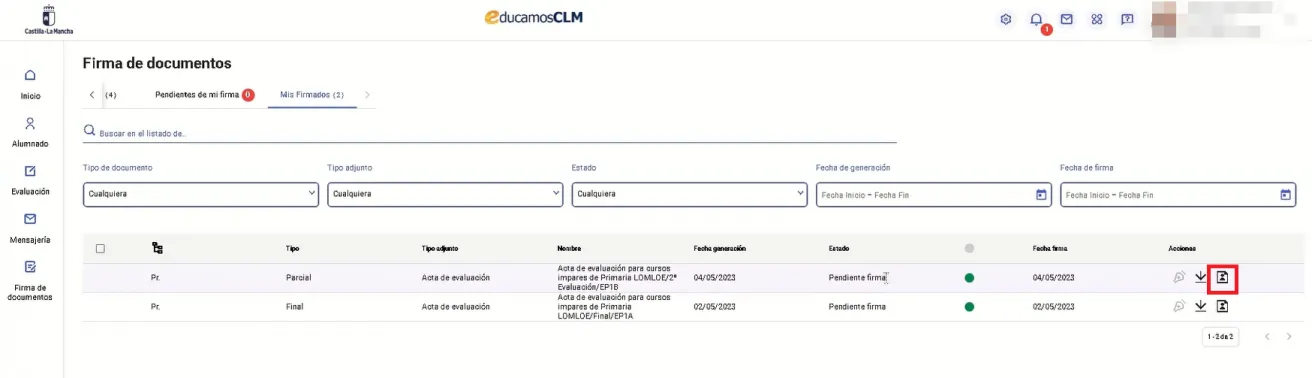Expand the Tipo adjunto dropdown
The width and height of the screenshot is (1312, 378).
click(x=445, y=194)
